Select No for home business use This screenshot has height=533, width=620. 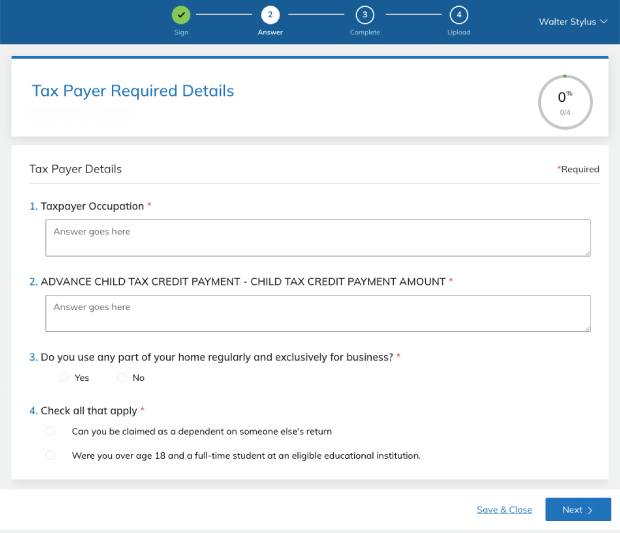pos(122,378)
